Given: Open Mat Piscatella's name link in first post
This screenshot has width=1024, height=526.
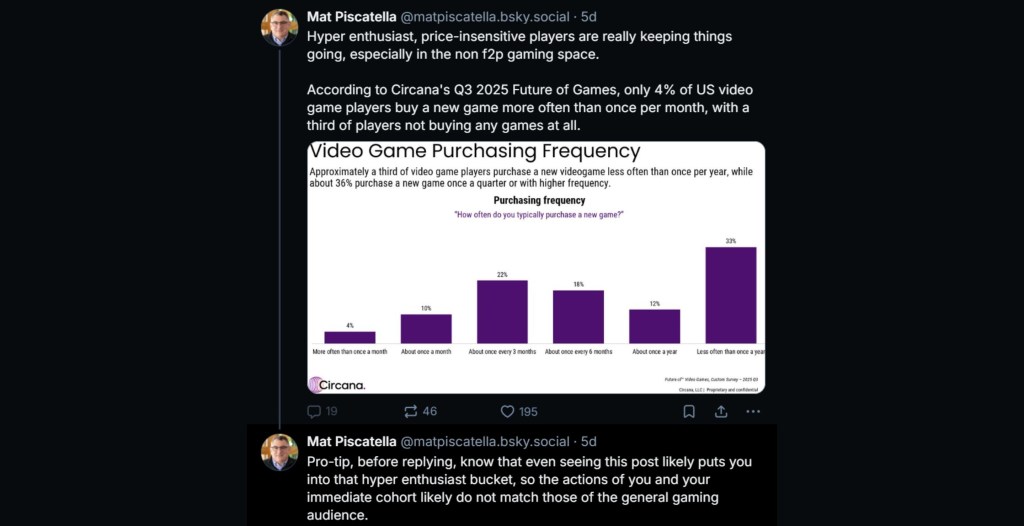Looking at the screenshot, I should point(351,17).
